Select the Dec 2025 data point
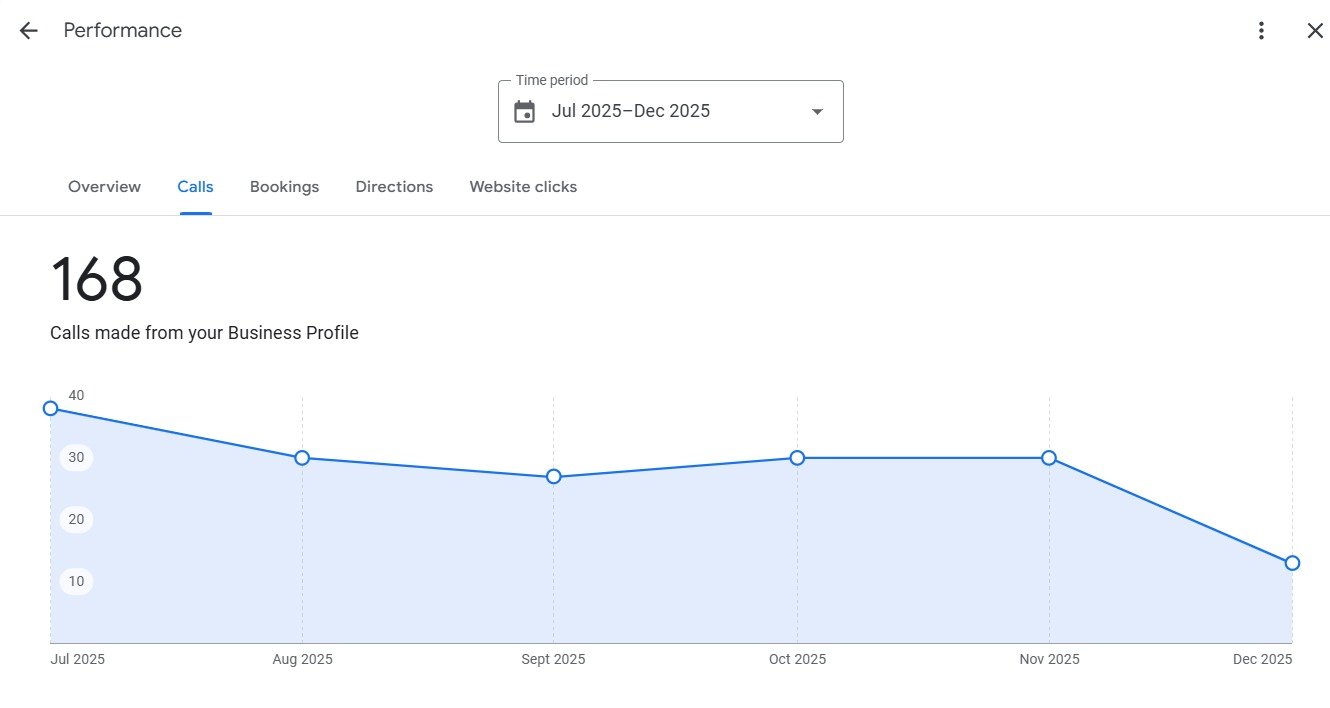This screenshot has width=1330, height=708. tap(1292, 563)
